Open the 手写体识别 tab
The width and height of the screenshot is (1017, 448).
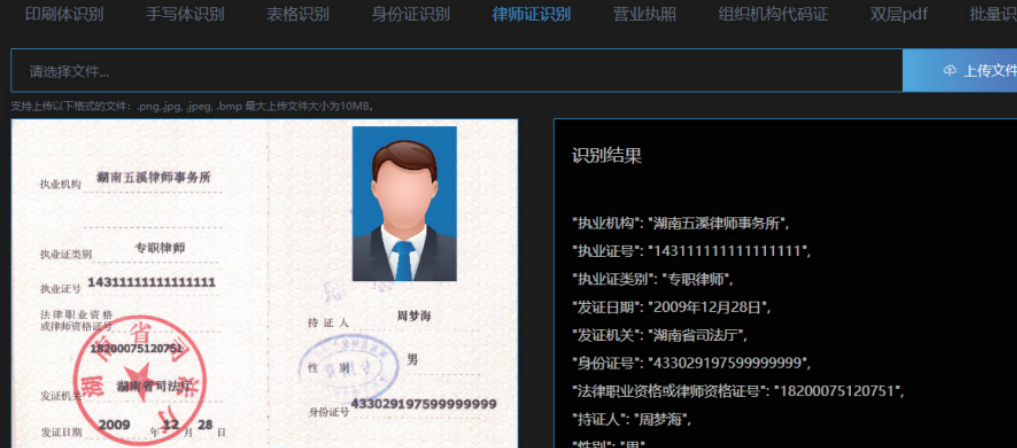[185, 14]
